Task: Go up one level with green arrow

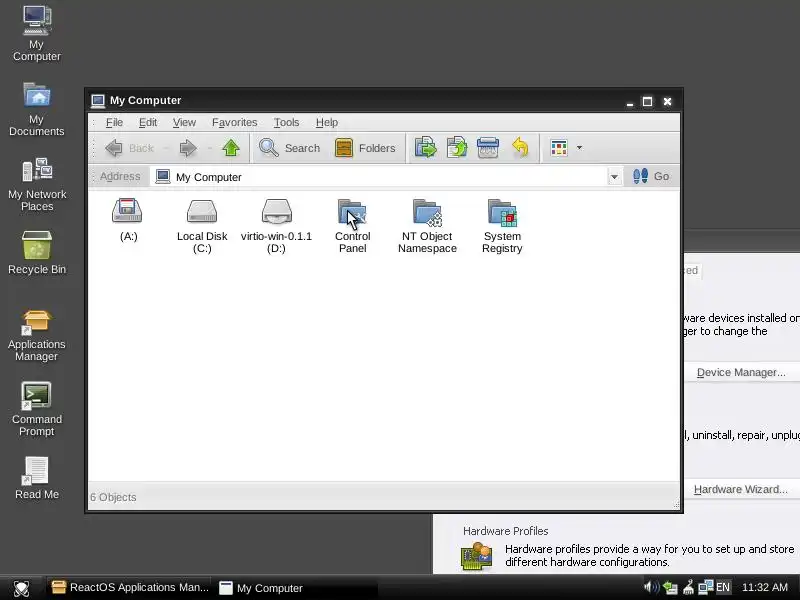Action: pyautogui.click(x=231, y=148)
